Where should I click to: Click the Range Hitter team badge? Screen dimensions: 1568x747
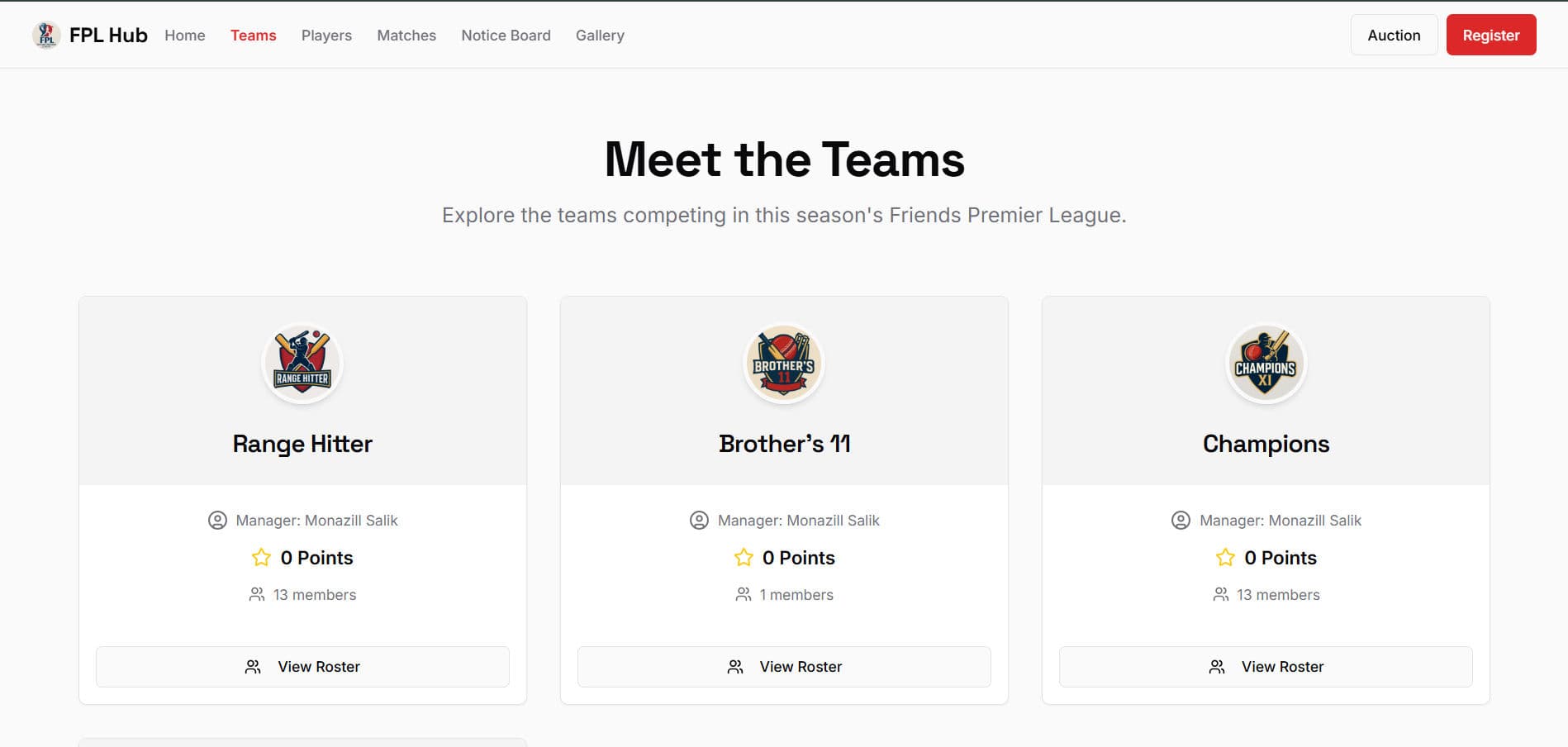[x=302, y=363]
